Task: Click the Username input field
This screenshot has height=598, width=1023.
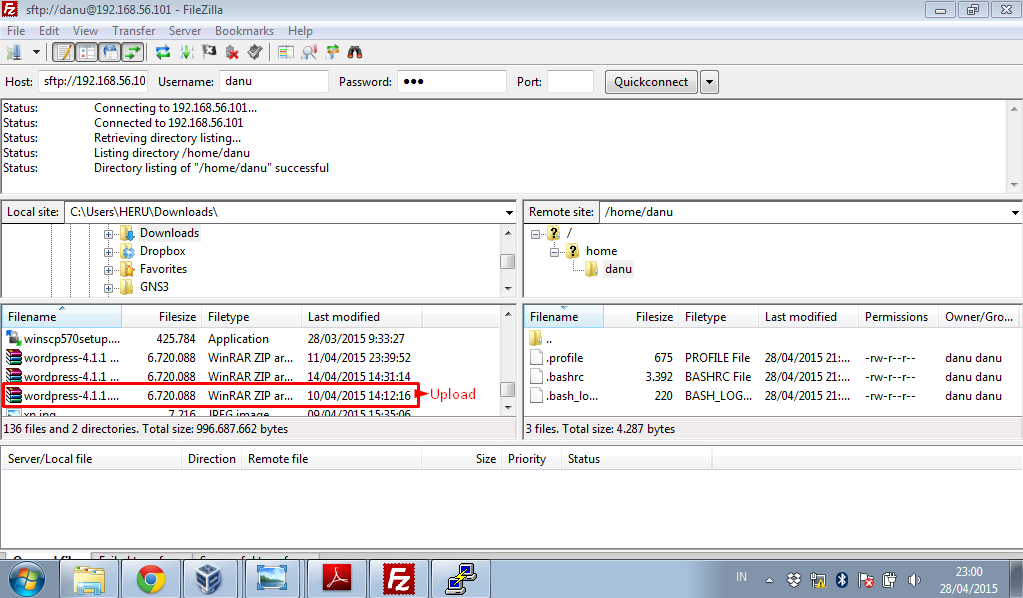Action: [274, 82]
